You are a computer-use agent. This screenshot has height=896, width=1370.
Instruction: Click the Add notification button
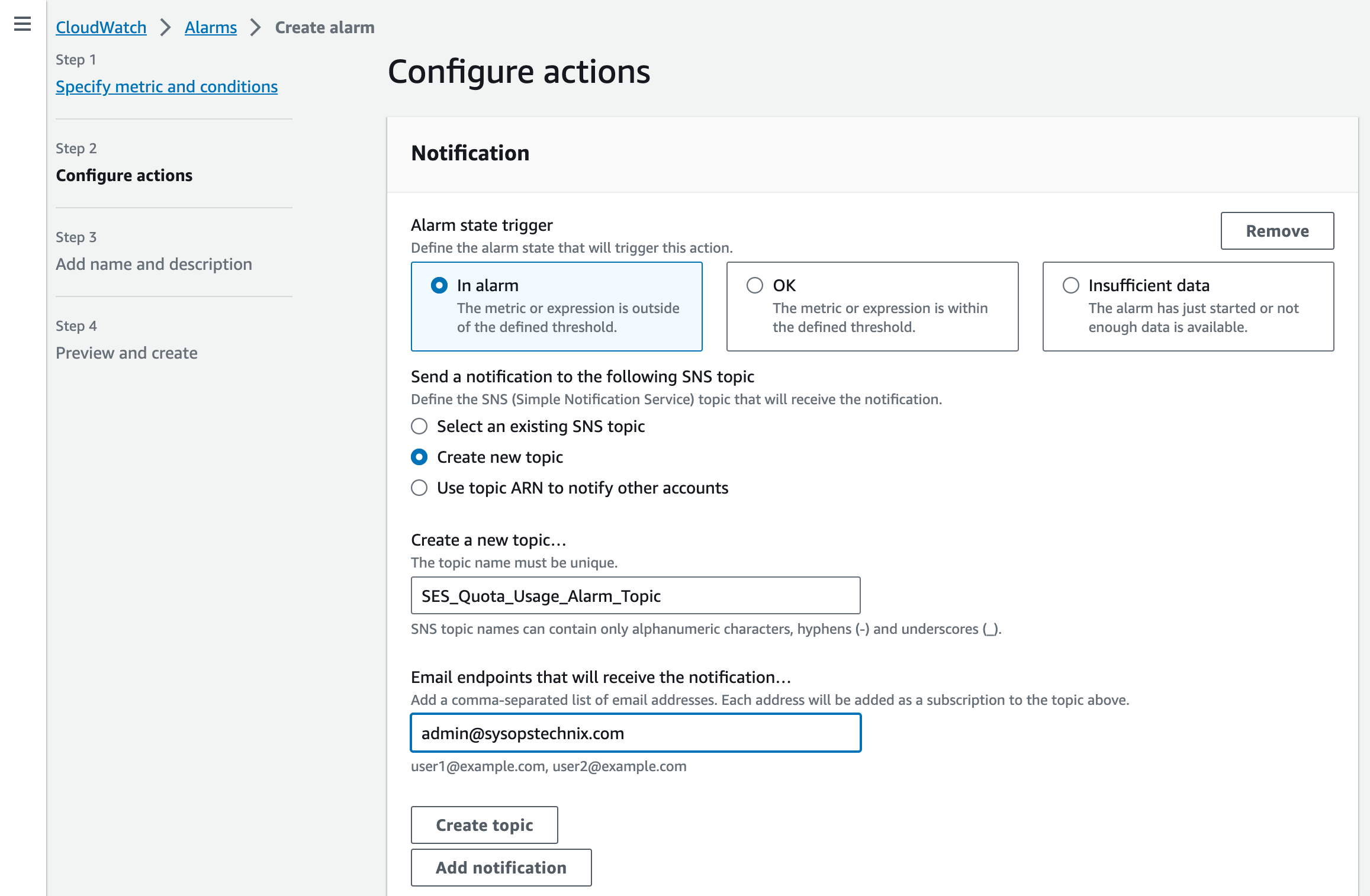pyautogui.click(x=501, y=868)
